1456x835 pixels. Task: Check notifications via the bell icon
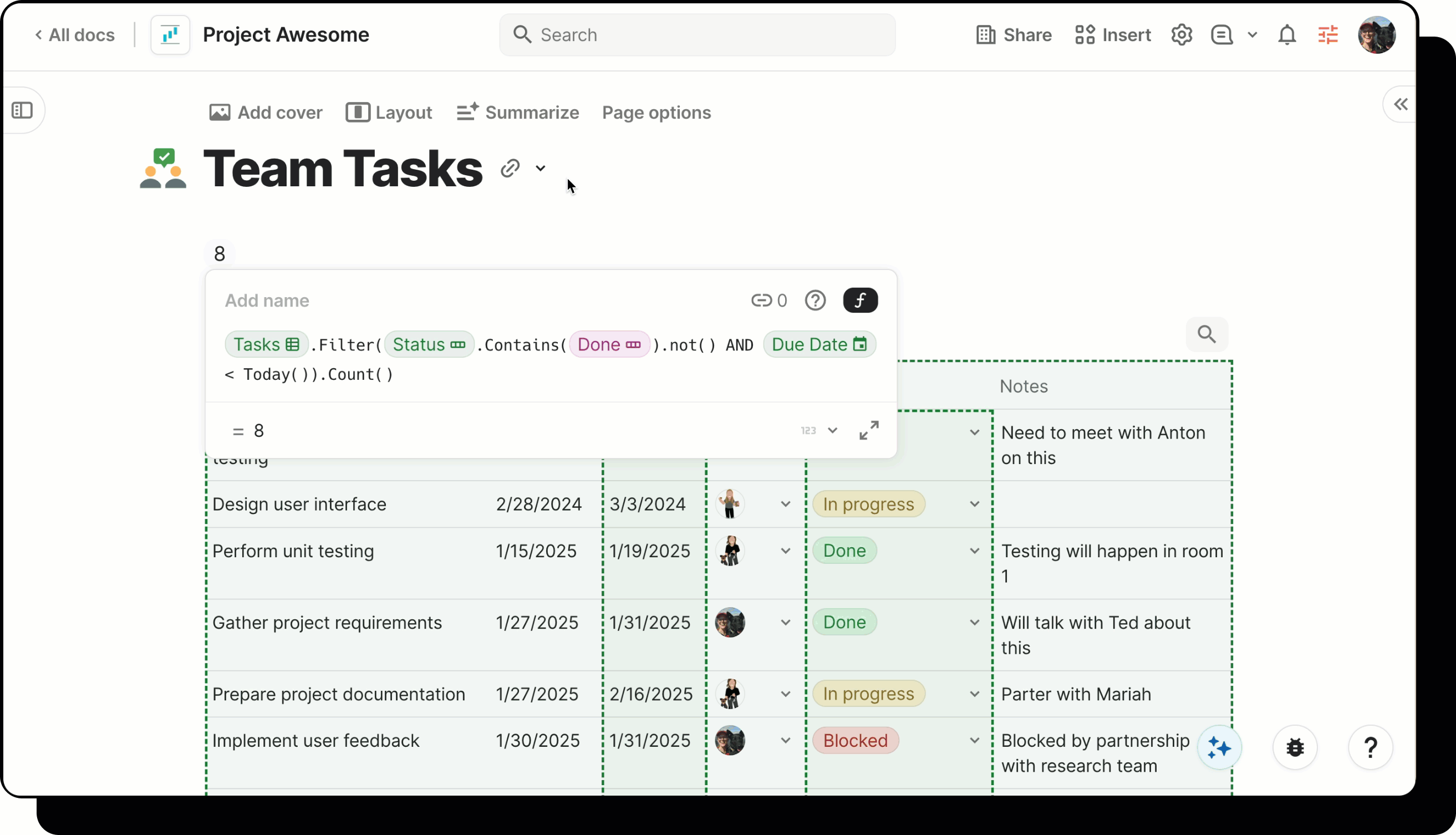pos(1286,34)
